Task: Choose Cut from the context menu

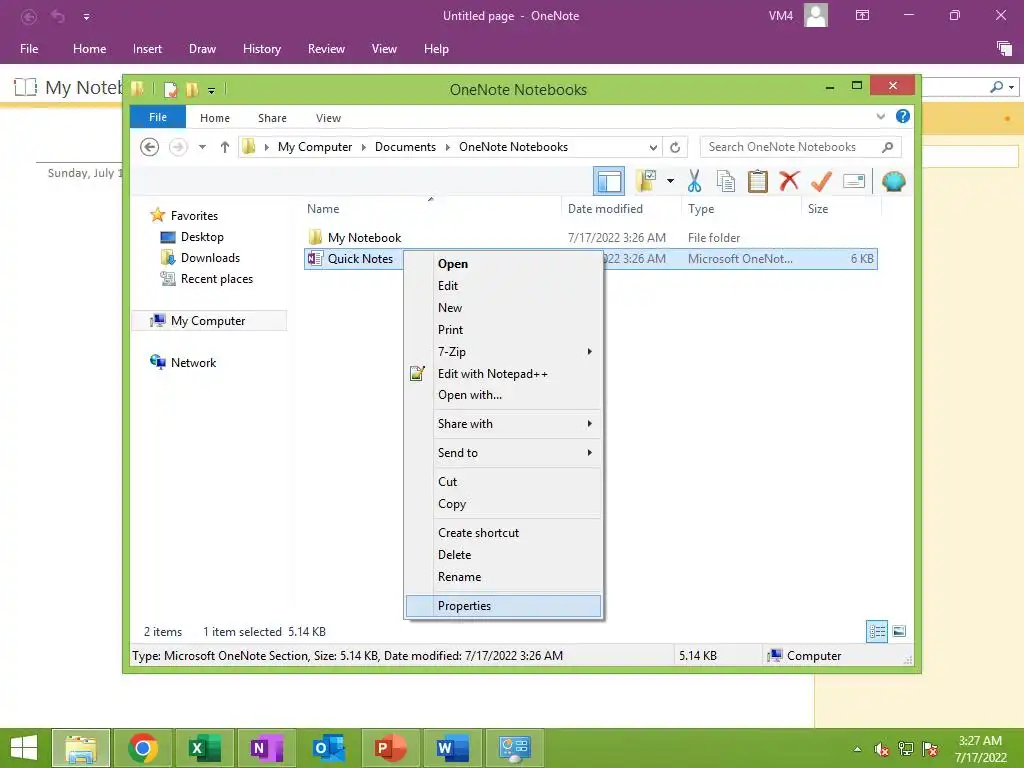Action: click(503, 481)
